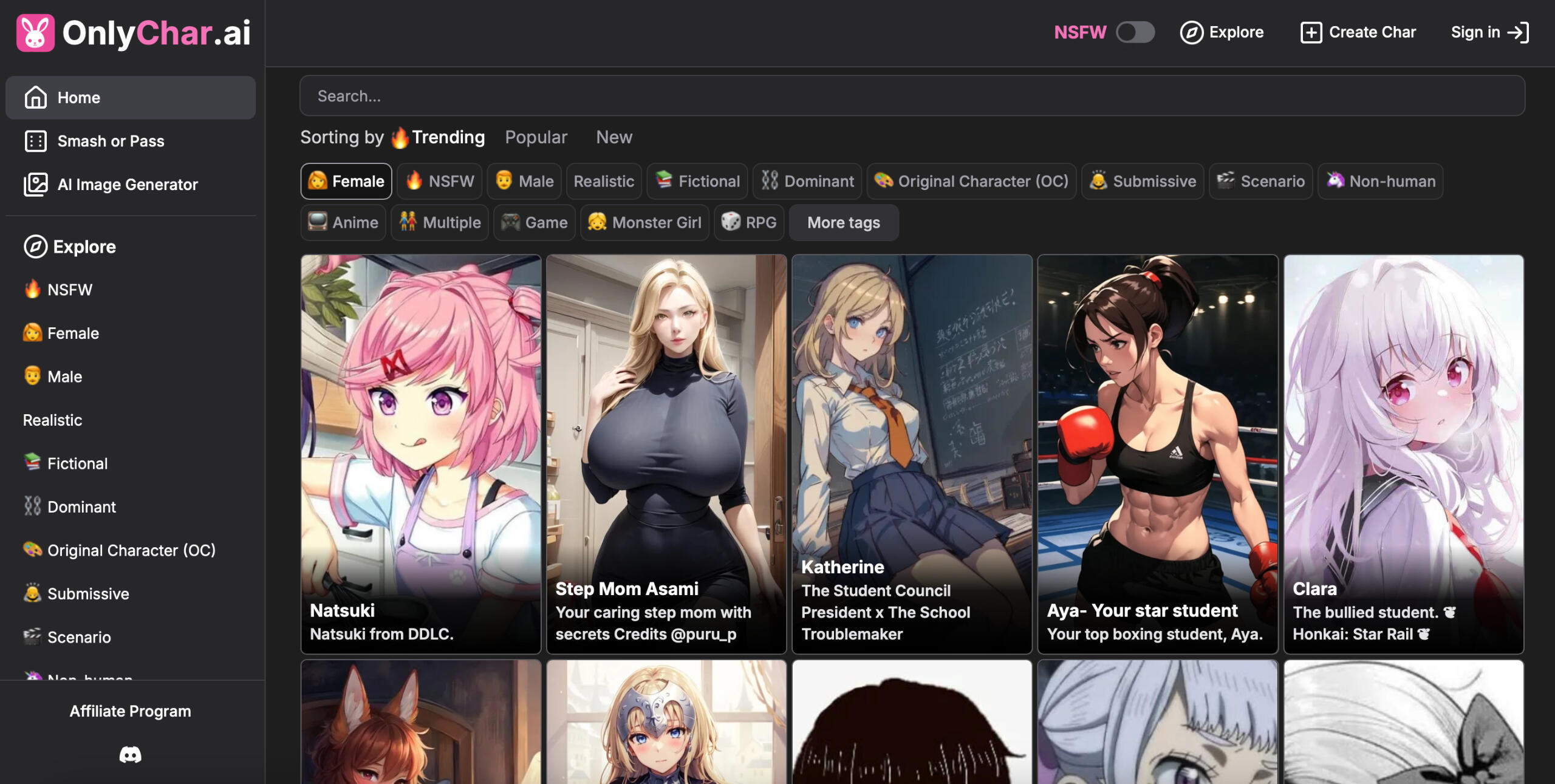Toggle the Male tag filter chip
This screenshot has width=1555, height=784.
(524, 181)
